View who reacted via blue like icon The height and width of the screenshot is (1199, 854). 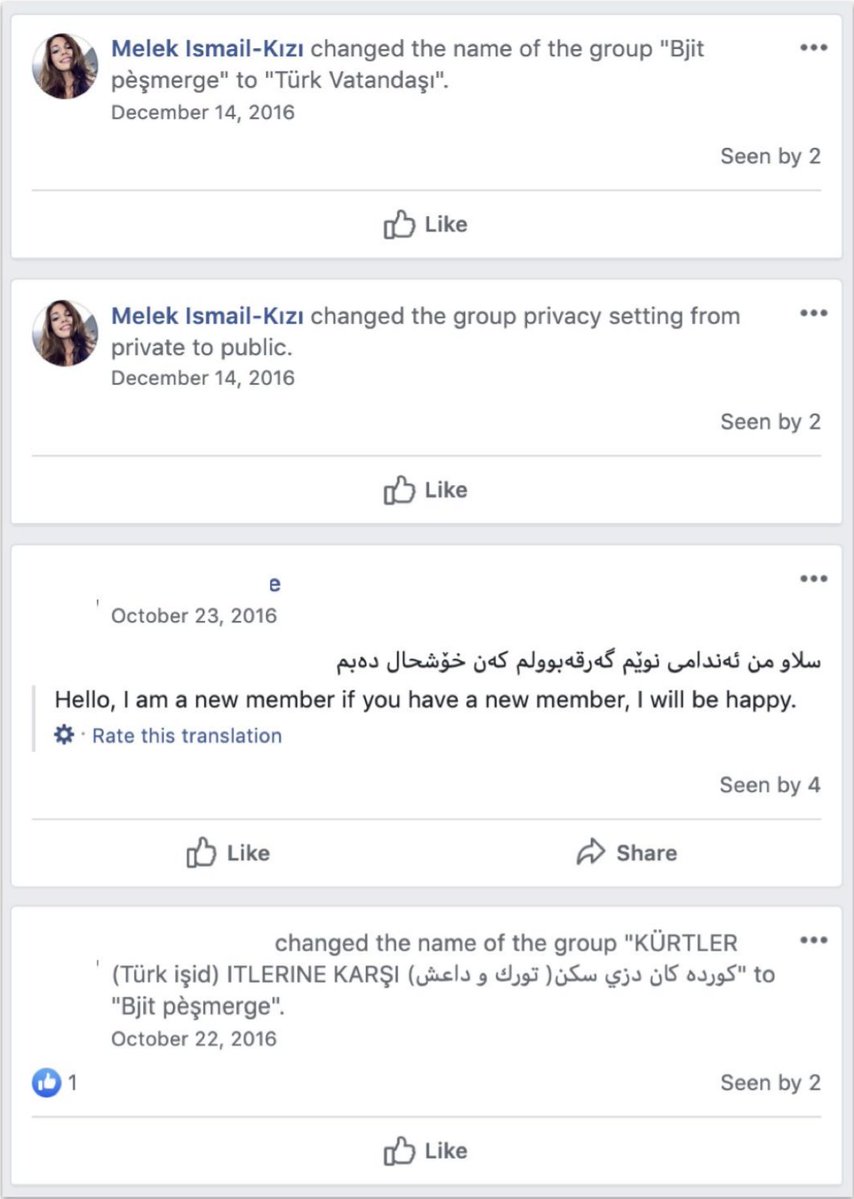tap(46, 1082)
